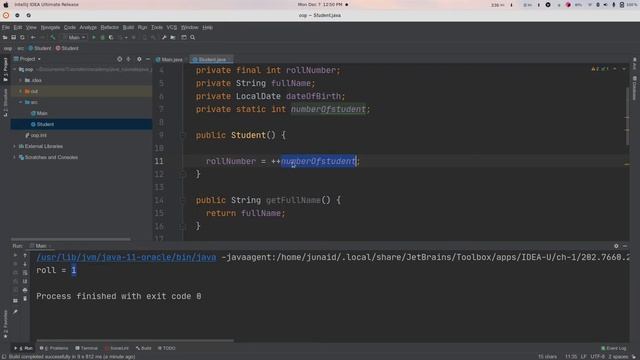The image size is (640, 360).
Task: Expand External Libraries node
Action: [15, 146]
